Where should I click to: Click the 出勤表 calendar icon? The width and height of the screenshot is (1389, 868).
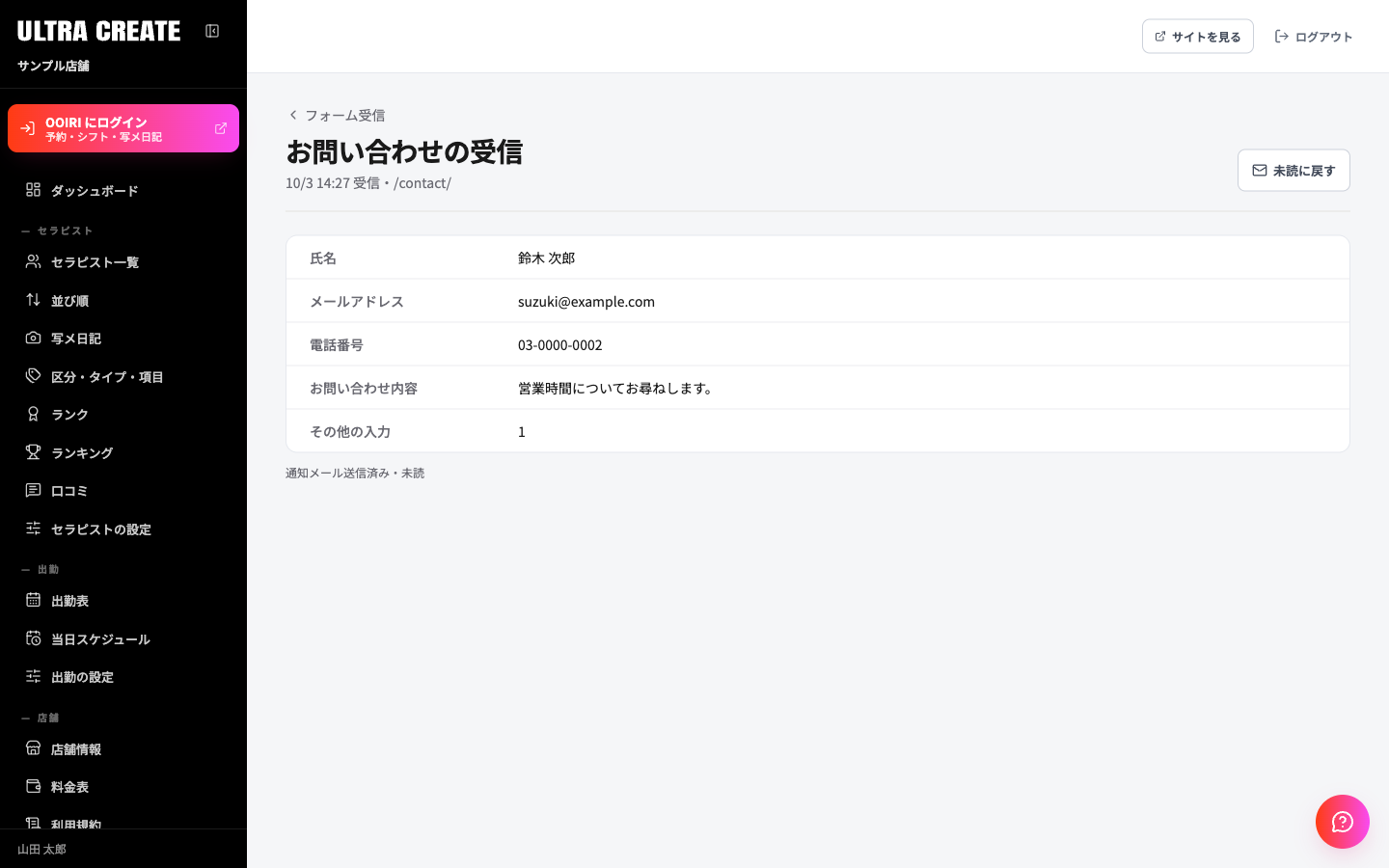[x=33, y=600]
